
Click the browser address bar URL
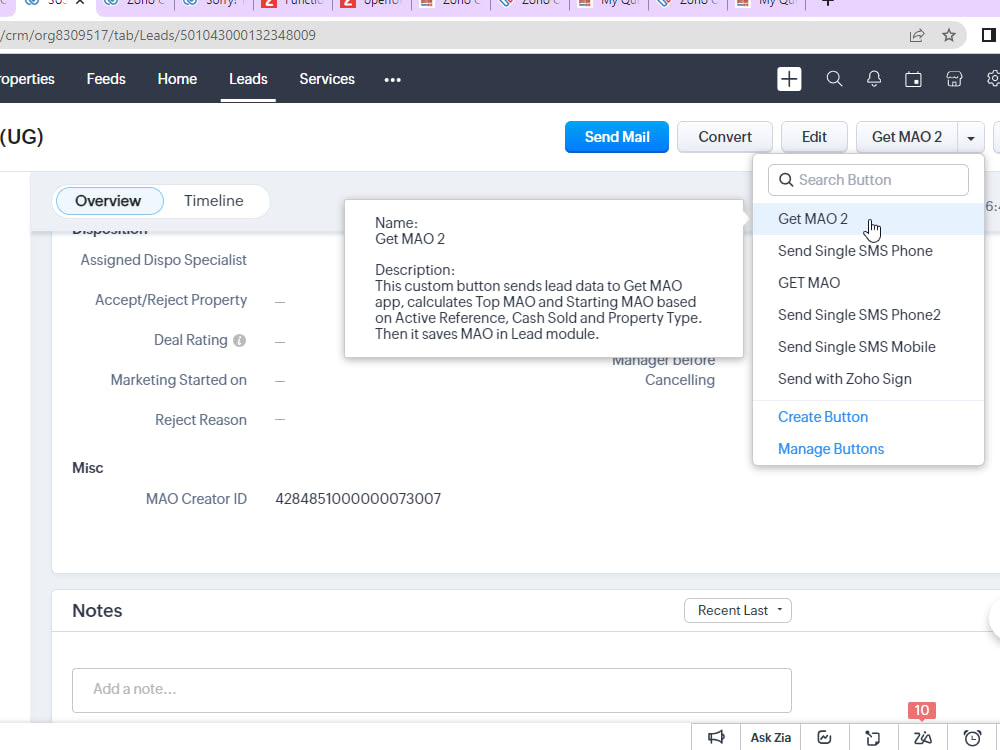click(158, 35)
